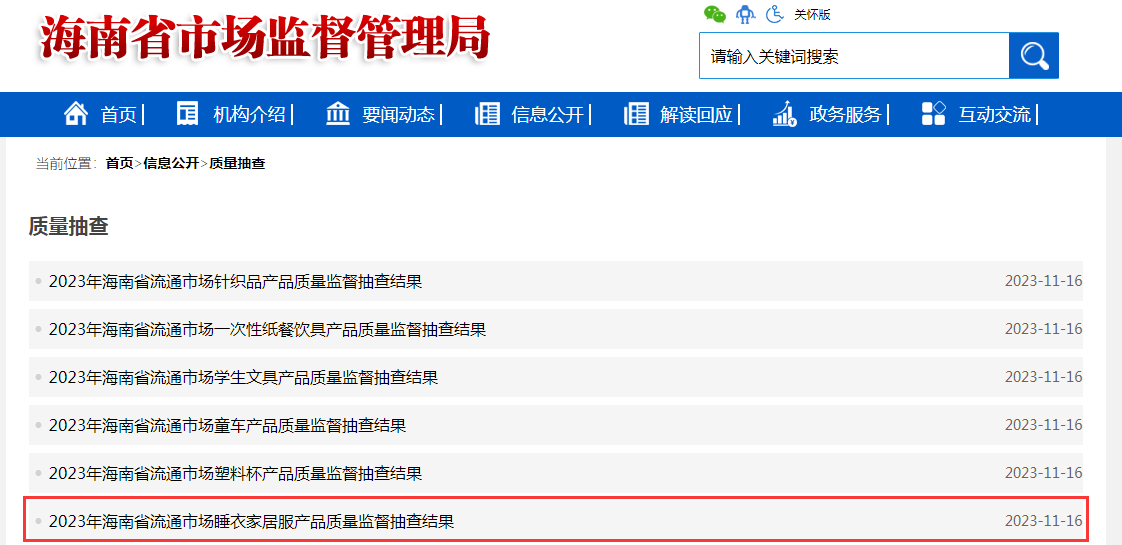Open 互动交流 navigation item
This screenshot has height=545, width=1122.
995,114
